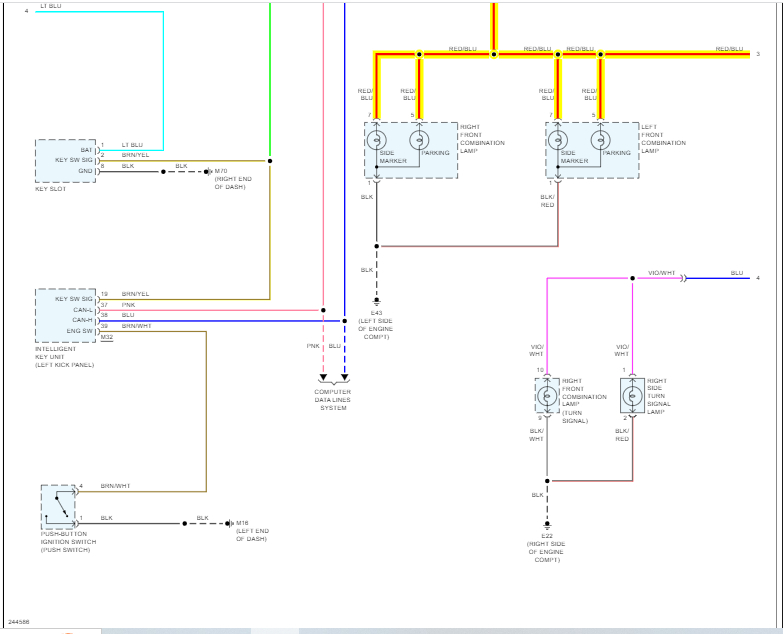Click the push-button ignition switch symbol
The width and height of the screenshot is (783, 634).
click(58, 506)
